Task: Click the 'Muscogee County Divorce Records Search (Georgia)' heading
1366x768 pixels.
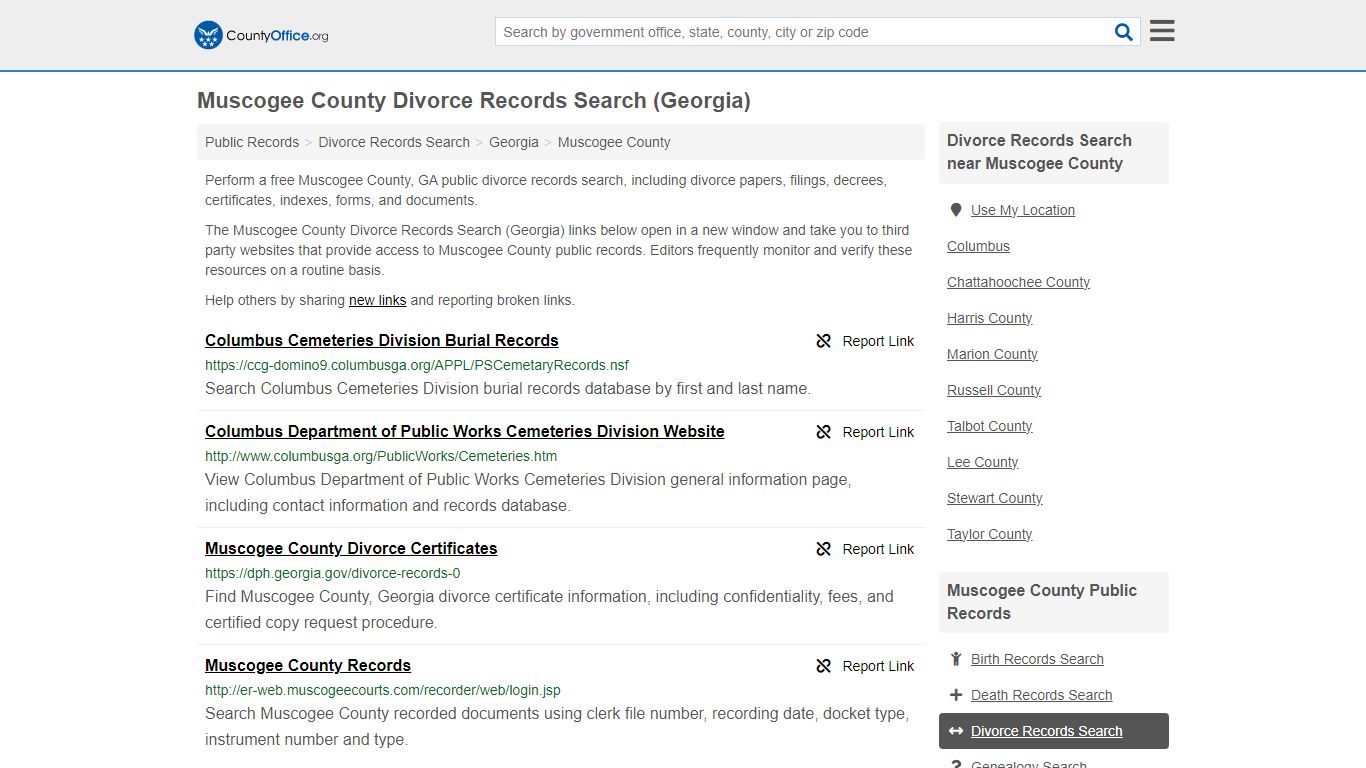Action: (474, 100)
